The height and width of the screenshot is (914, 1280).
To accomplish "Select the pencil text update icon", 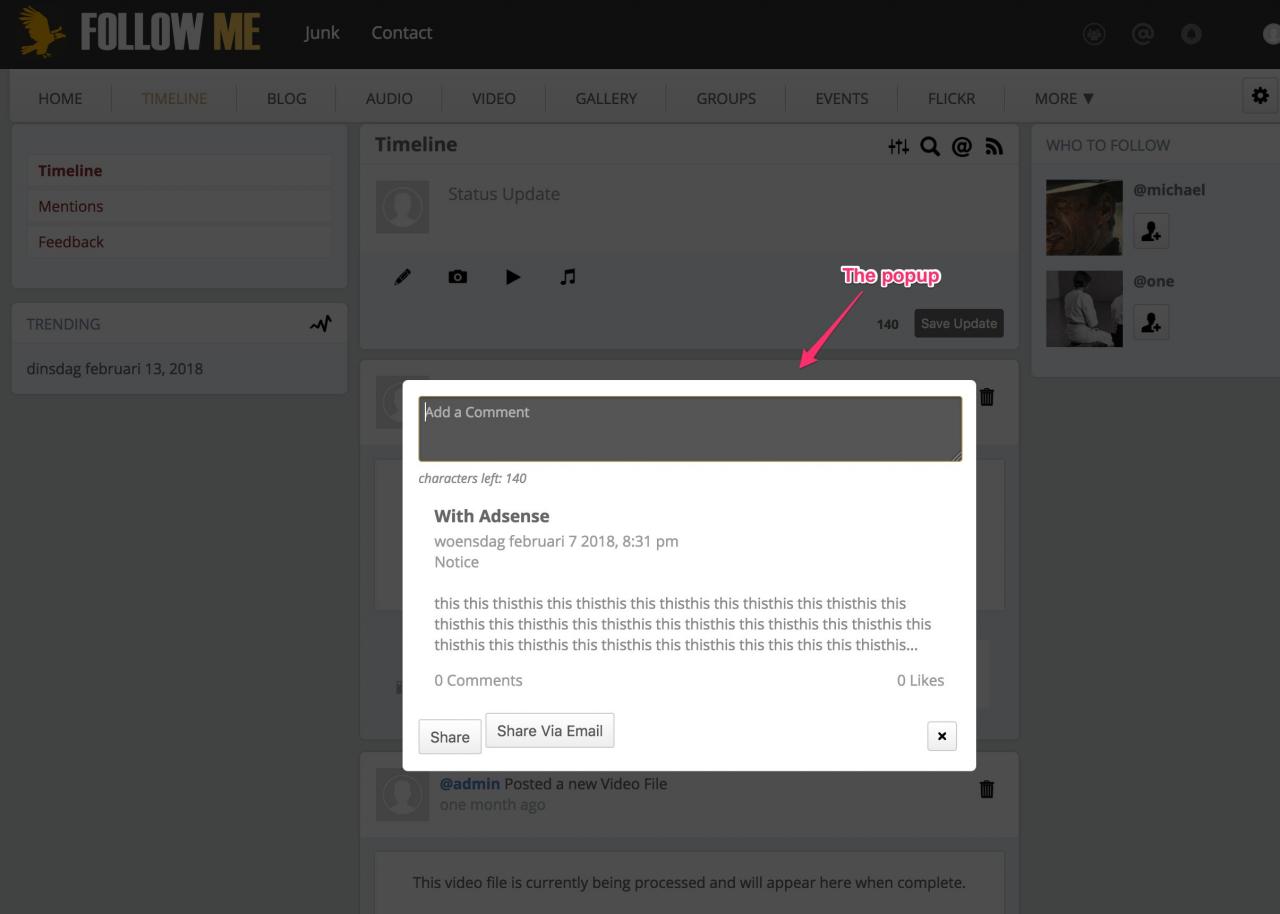I will 402,277.
